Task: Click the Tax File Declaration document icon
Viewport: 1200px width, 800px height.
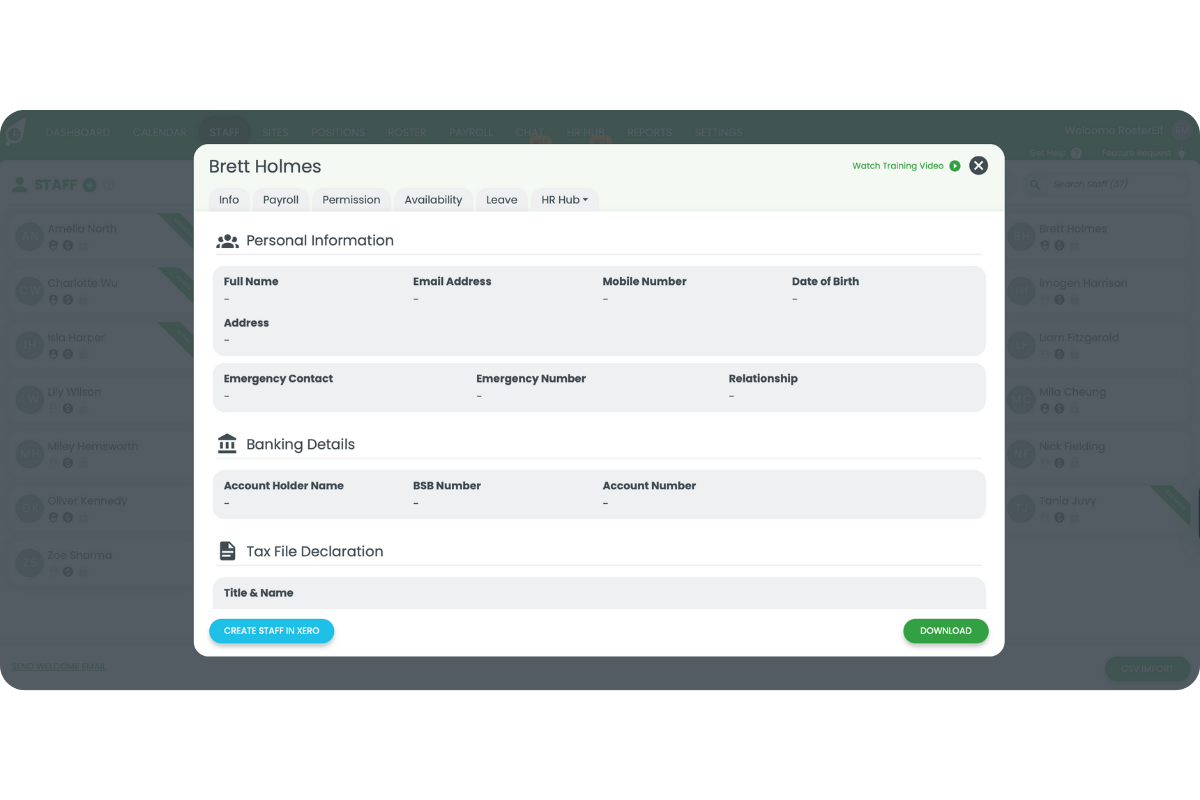Action: [x=227, y=550]
